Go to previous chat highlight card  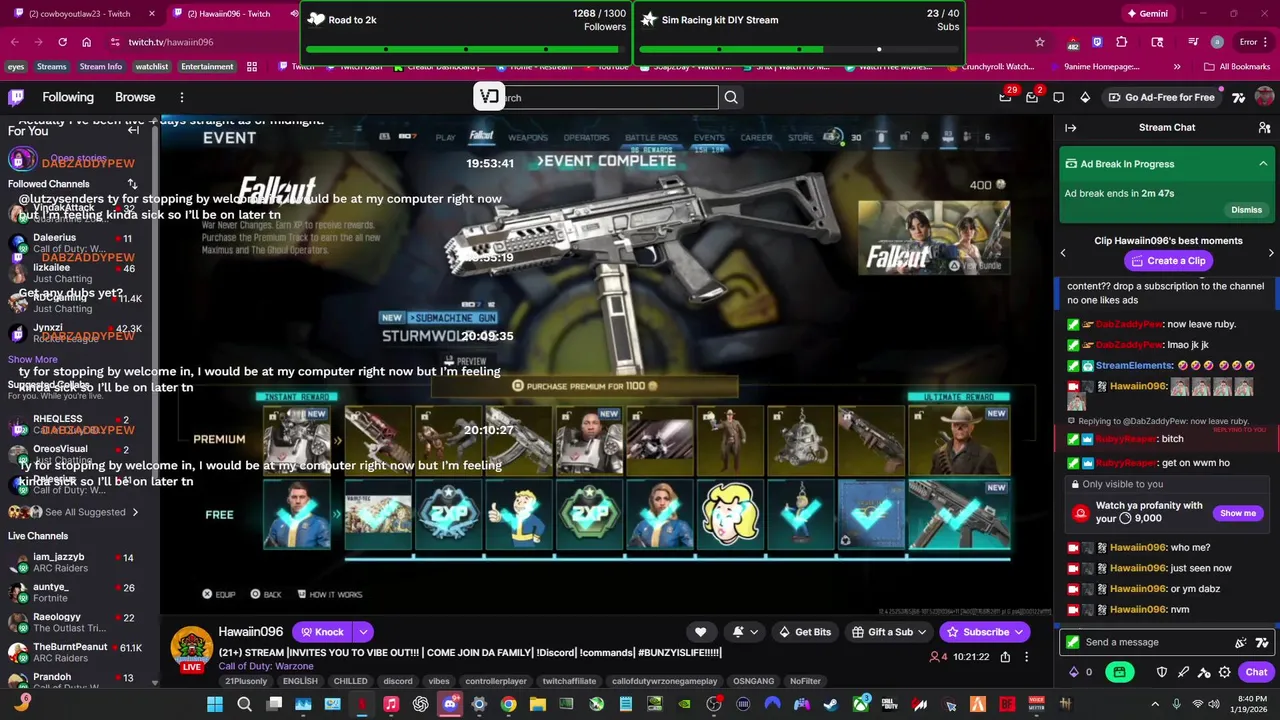point(1063,253)
